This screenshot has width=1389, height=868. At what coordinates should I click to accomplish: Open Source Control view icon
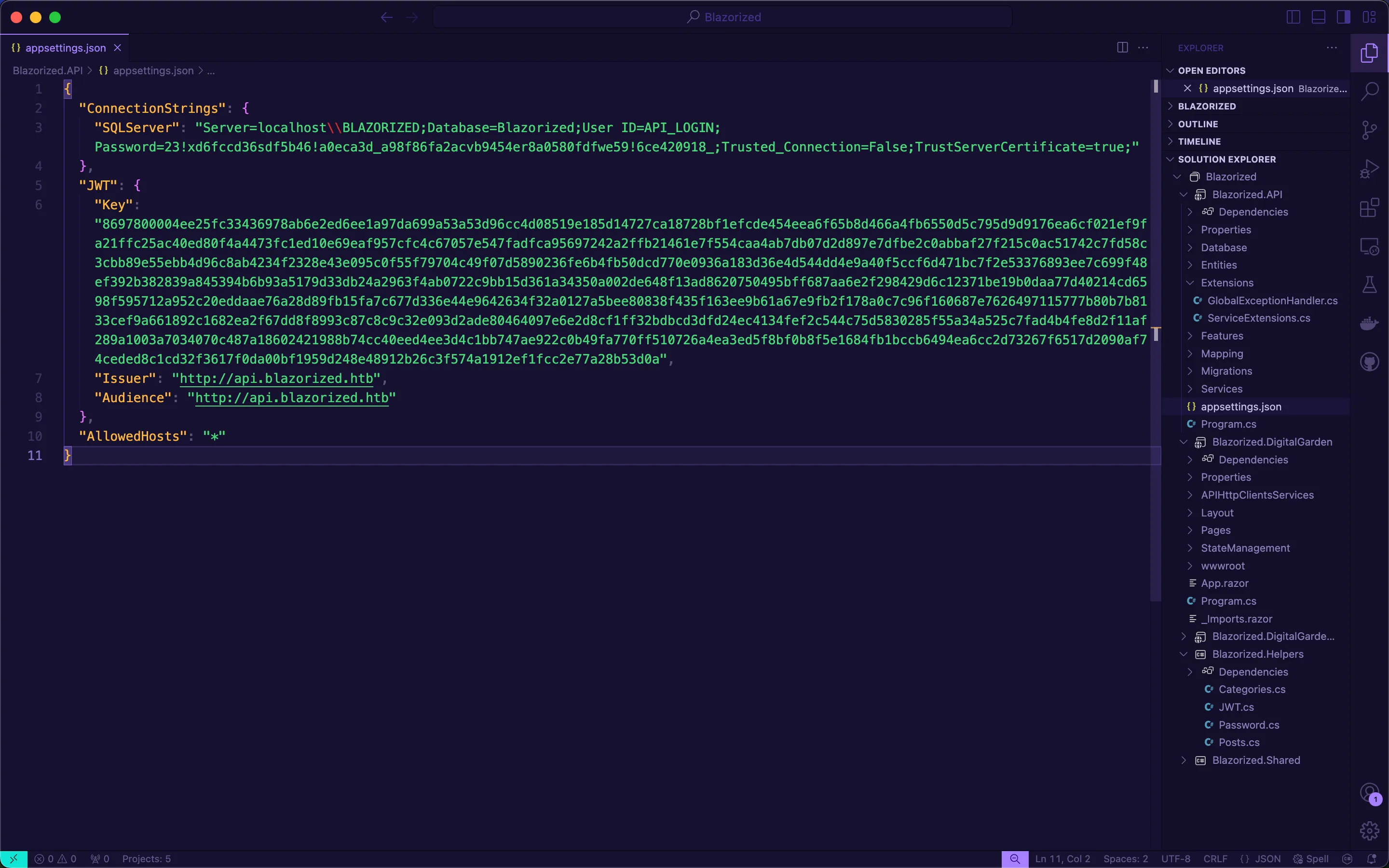tap(1370, 130)
